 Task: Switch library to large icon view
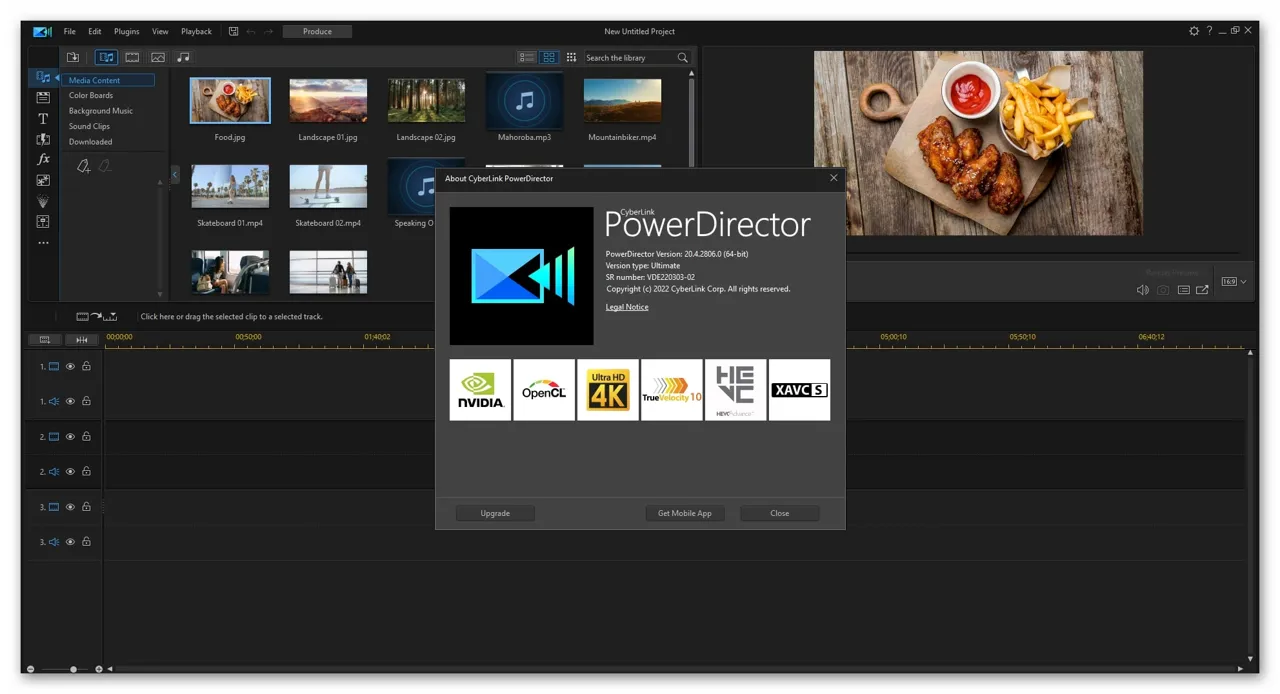pyautogui.click(x=549, y=58)
